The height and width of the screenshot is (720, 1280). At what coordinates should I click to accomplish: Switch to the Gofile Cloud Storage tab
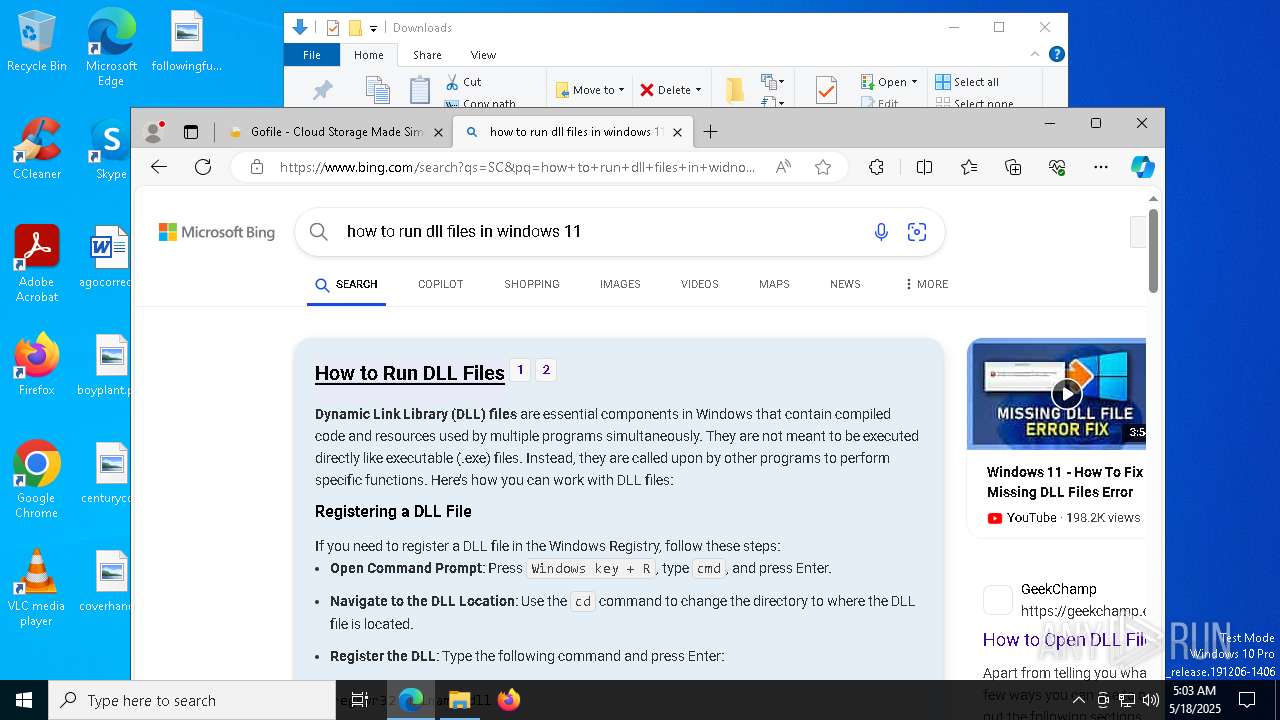[x=336, y=132]
